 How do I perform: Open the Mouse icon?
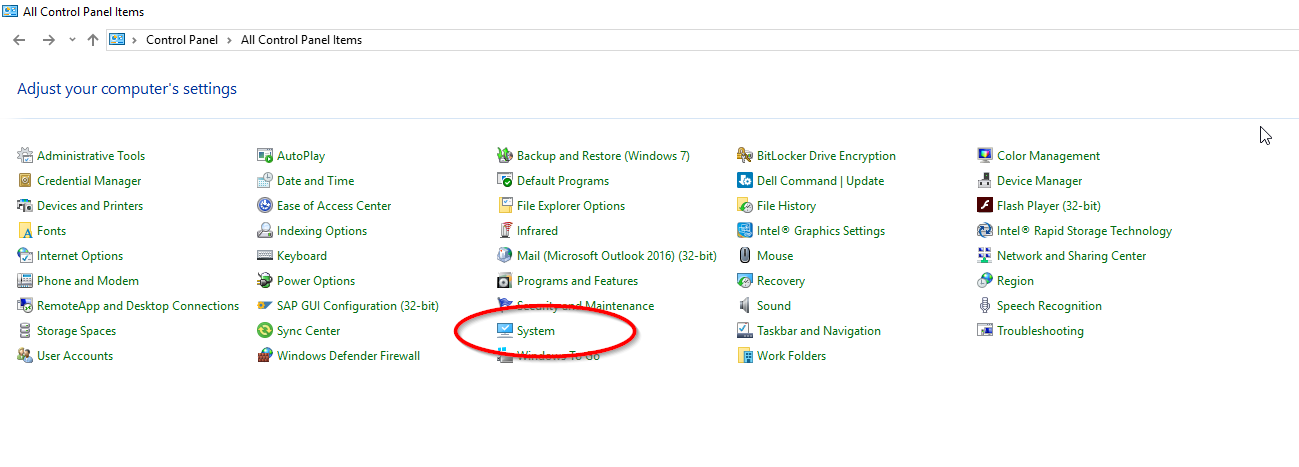point(745,255)
